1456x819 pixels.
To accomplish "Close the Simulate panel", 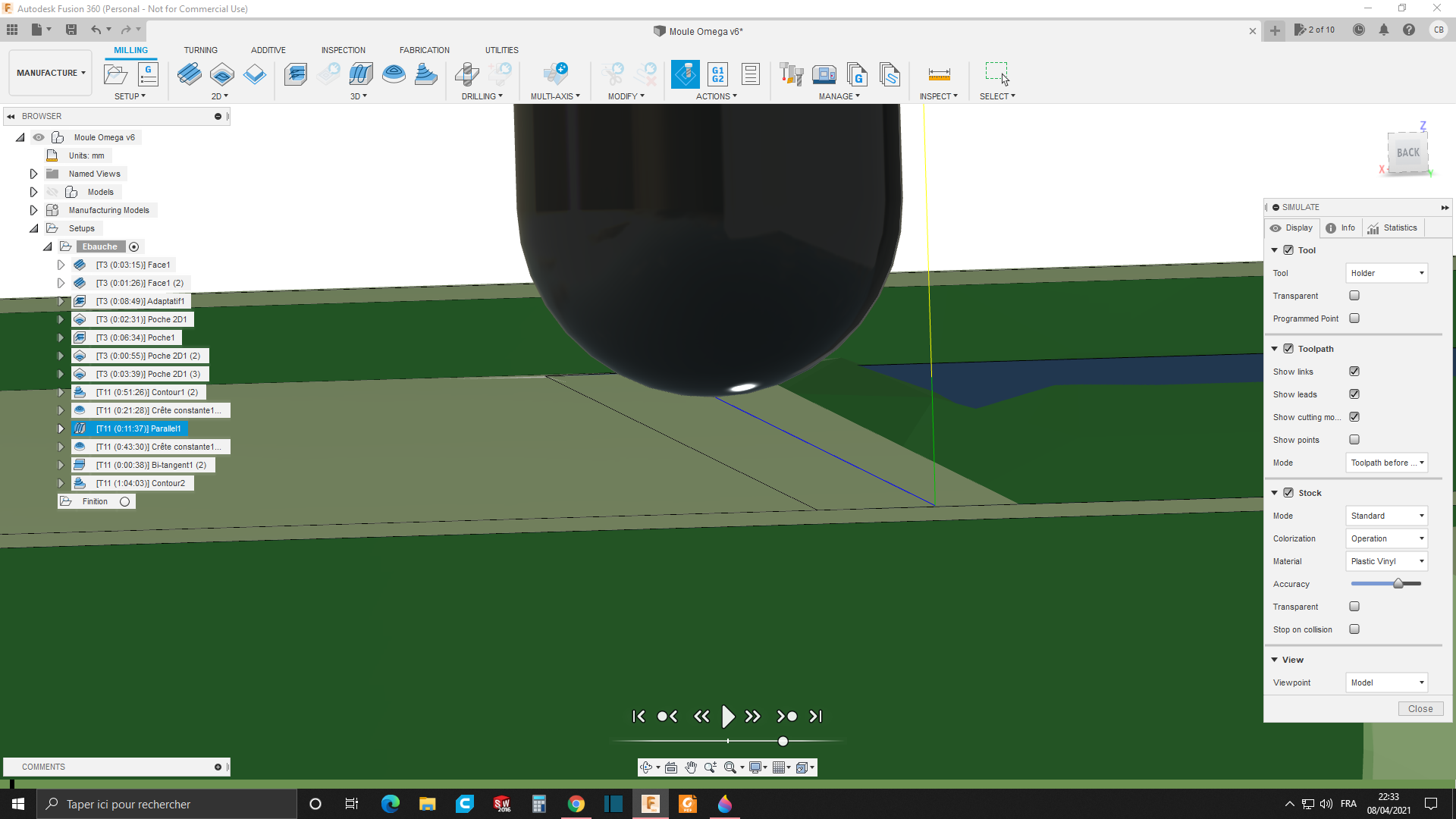I will (1420, 708).
